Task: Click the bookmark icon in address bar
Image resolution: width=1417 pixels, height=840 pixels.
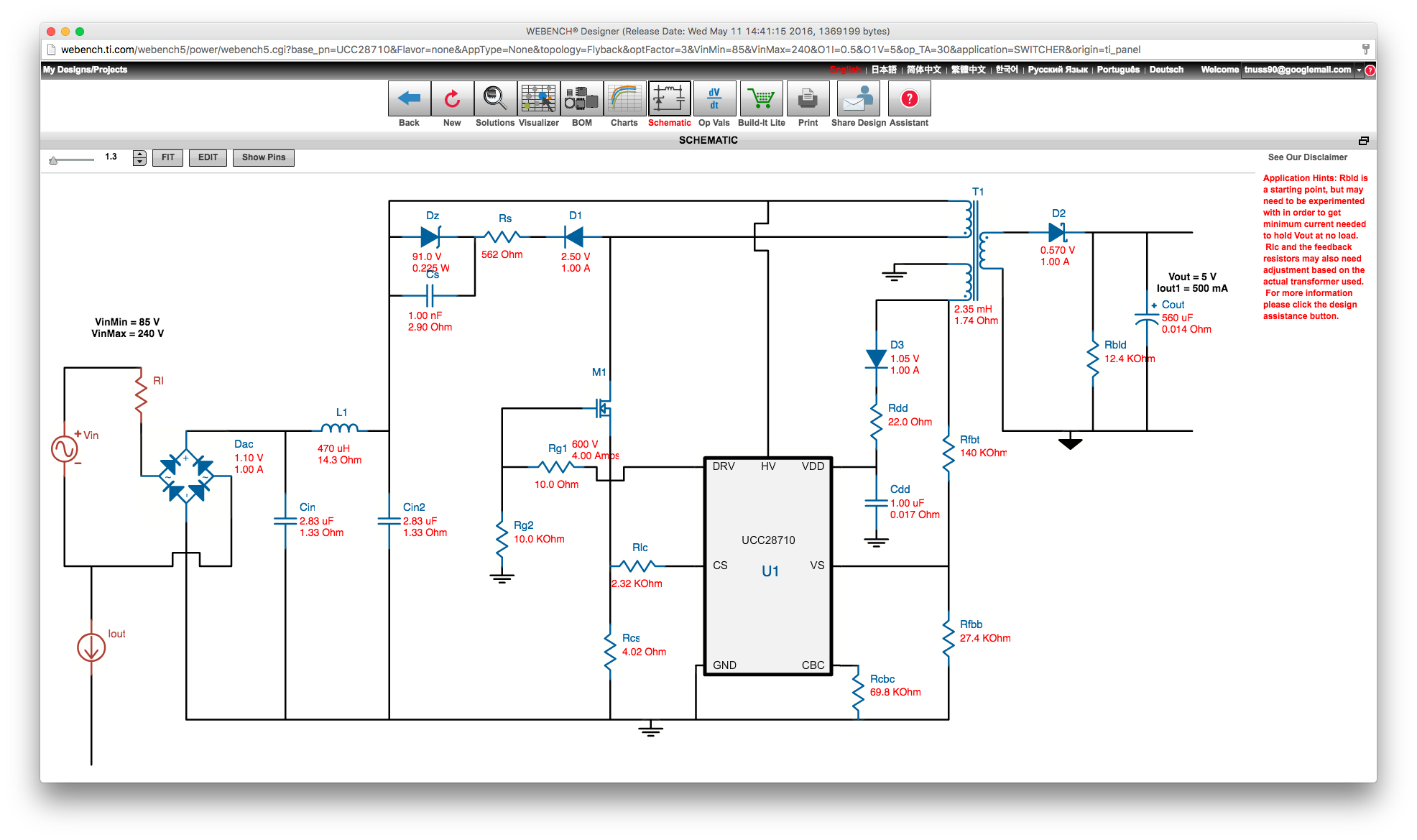Action: (x=1365, y=50)
